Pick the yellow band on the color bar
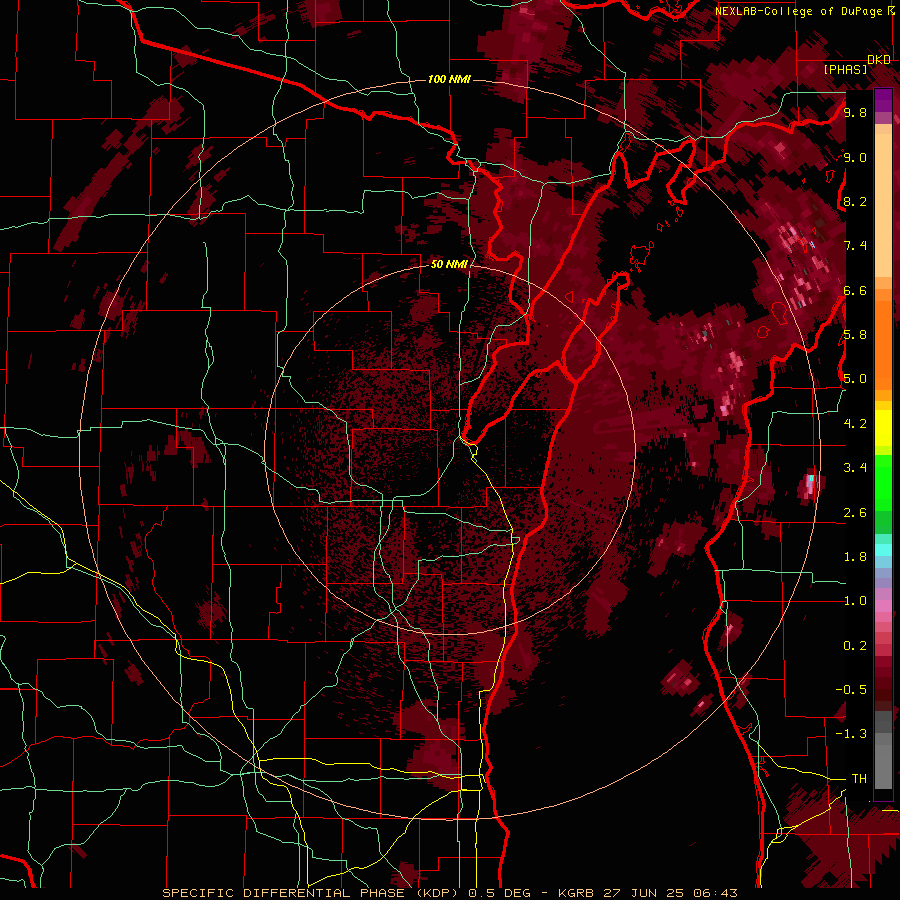The width and height of the screenshot is (900, 900). point(884,428)
